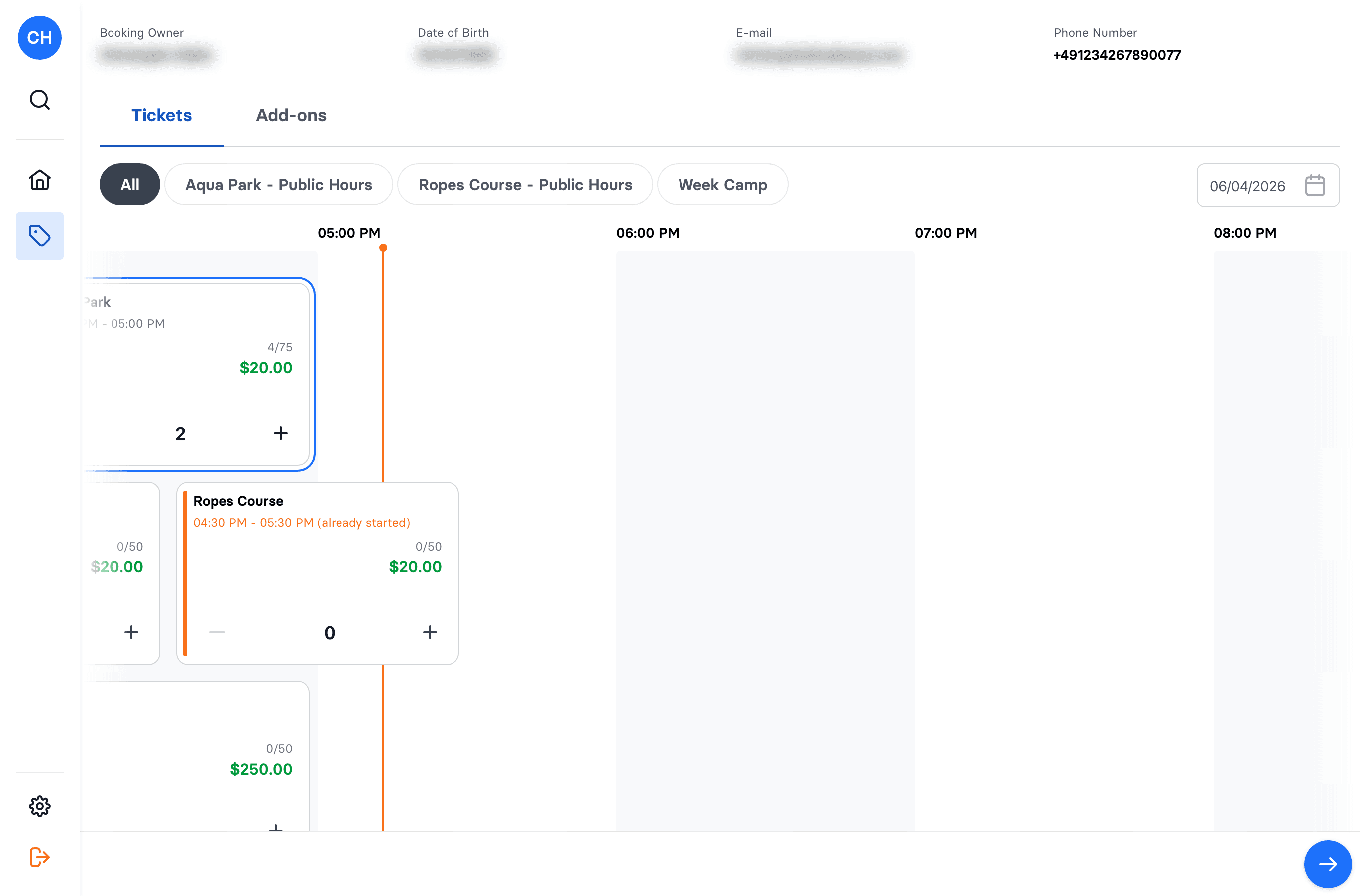This screenshot has width=1360, height=896.
Task: Filter by Week Camp
Action: (722, 185)
